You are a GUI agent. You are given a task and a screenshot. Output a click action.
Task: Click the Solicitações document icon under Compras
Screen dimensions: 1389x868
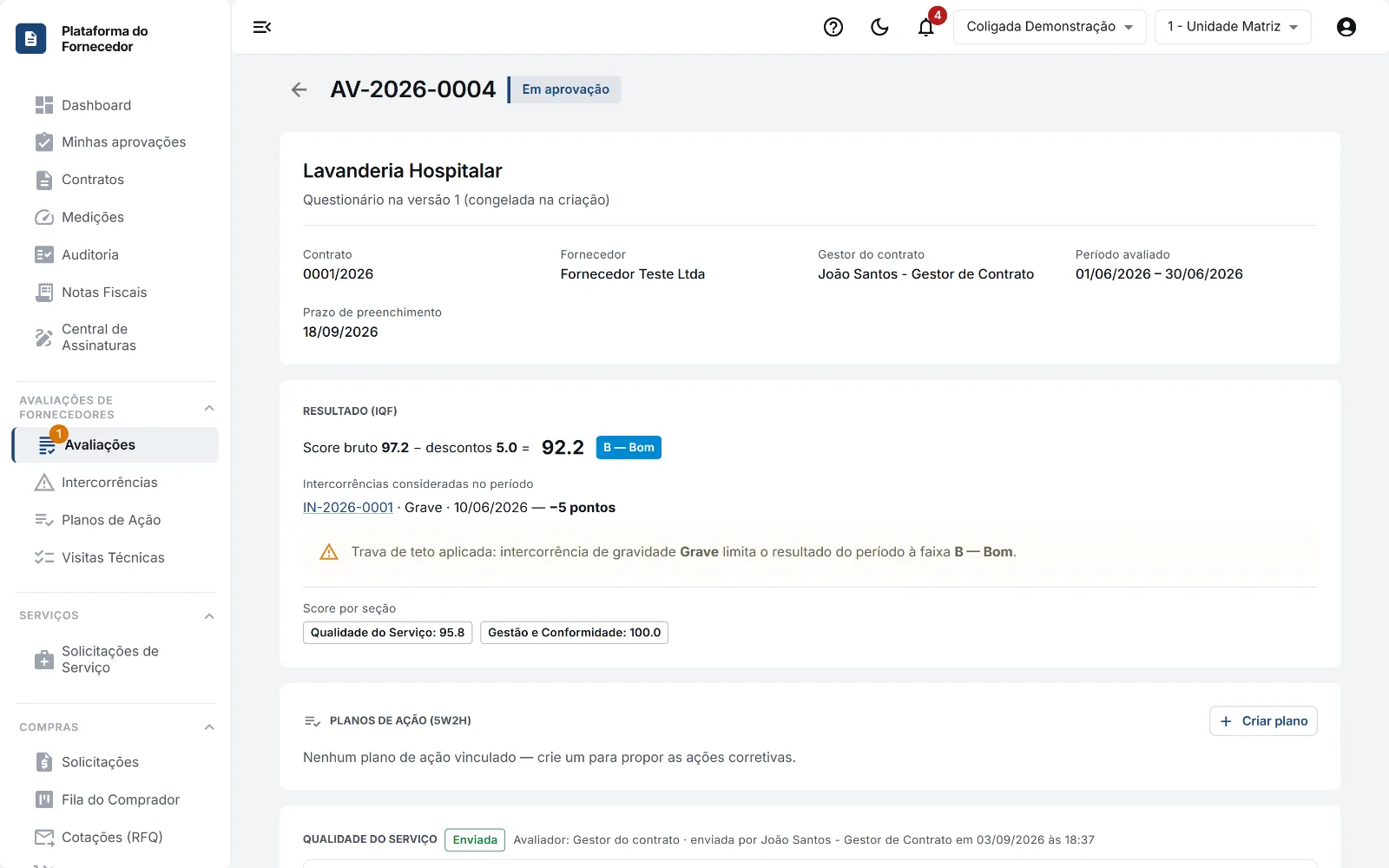tap(44, 762)
